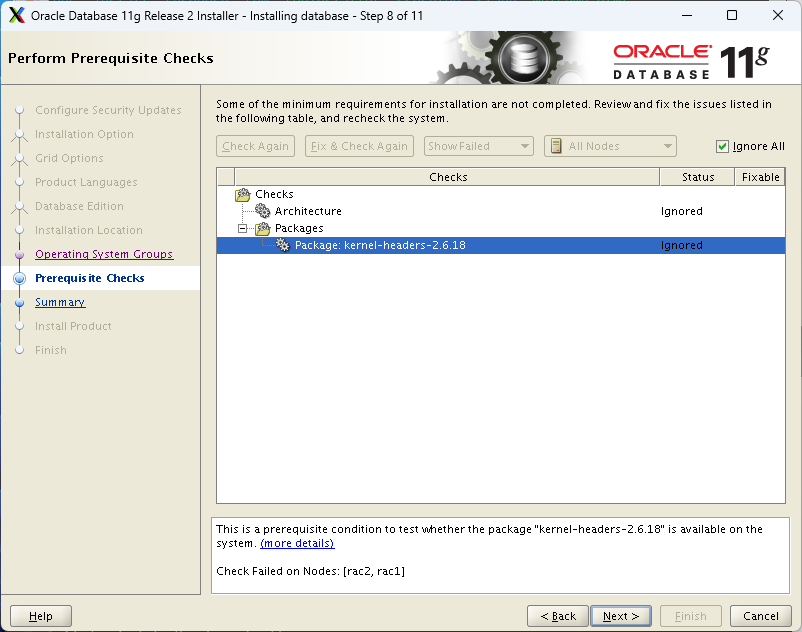Go Back to the previous step
This screenshot has height=632, width=802.
pyautogui.click(x=558, y=616)
